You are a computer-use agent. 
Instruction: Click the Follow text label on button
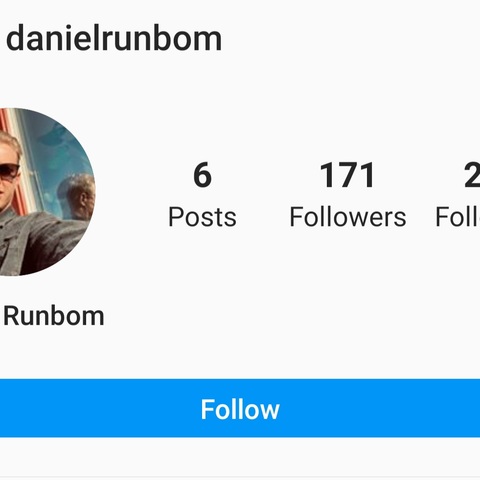click(240, 409)
